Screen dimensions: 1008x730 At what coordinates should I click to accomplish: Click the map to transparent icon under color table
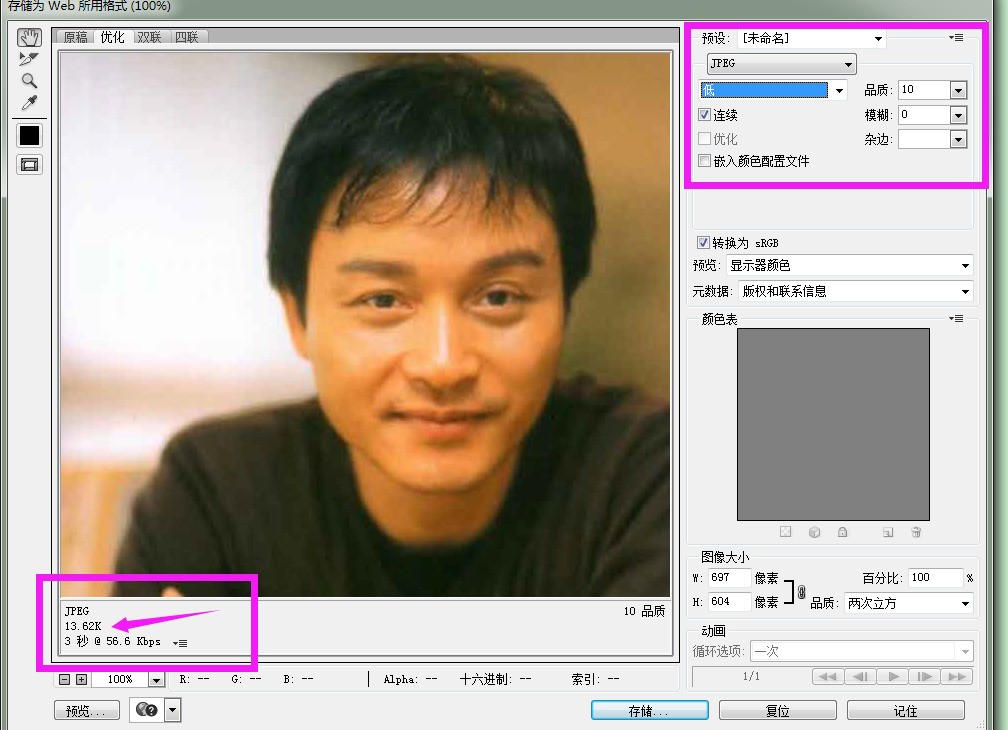786,532
